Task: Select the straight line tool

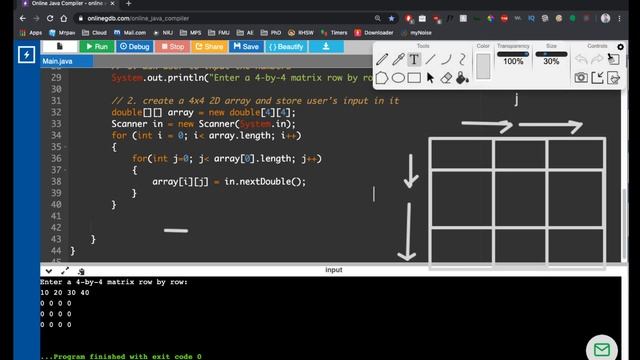Action: tap(430, 60)
